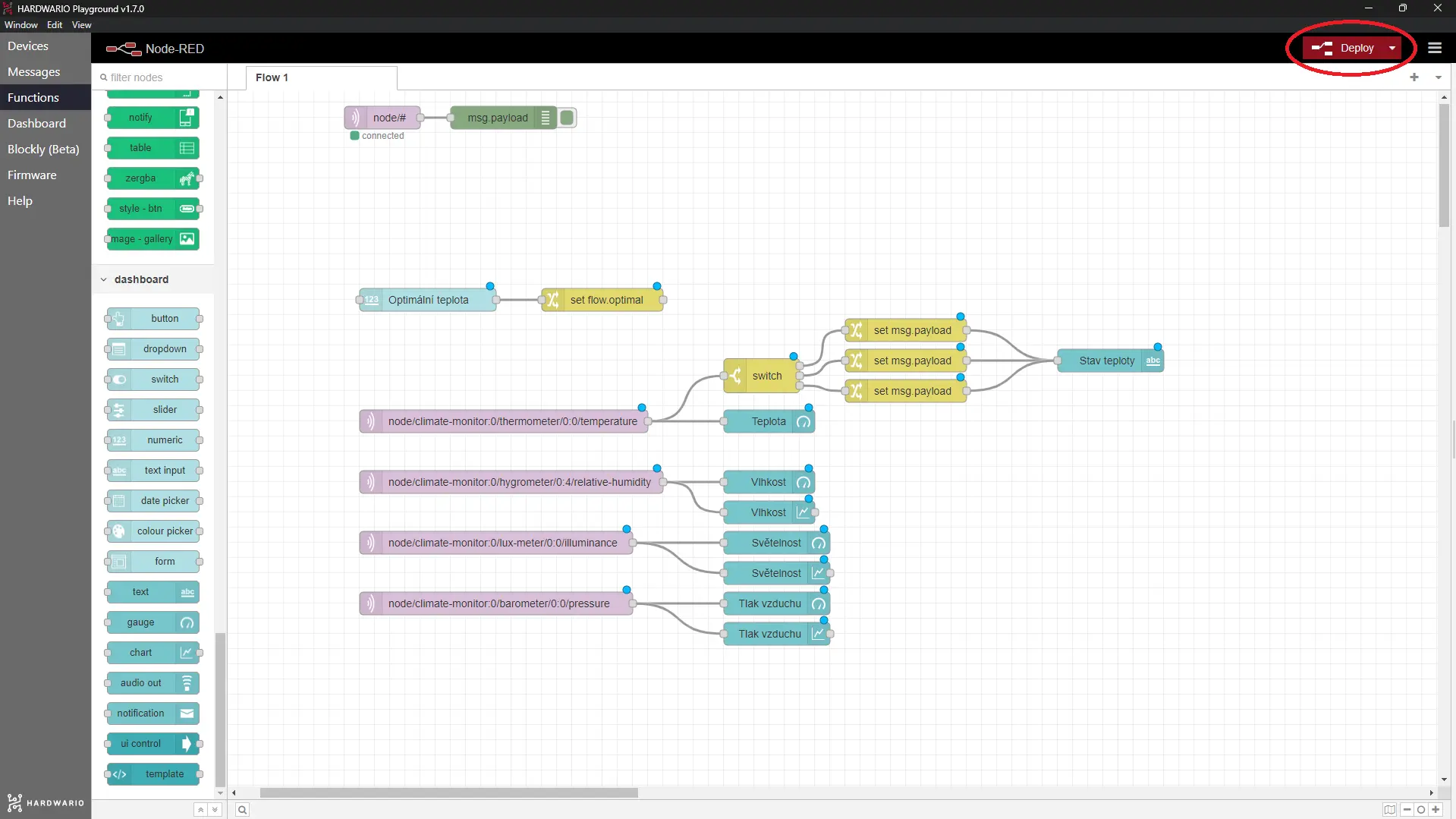The image size is (1456, 819).
Task: Click the filter nodes search field
Action: 161,77
